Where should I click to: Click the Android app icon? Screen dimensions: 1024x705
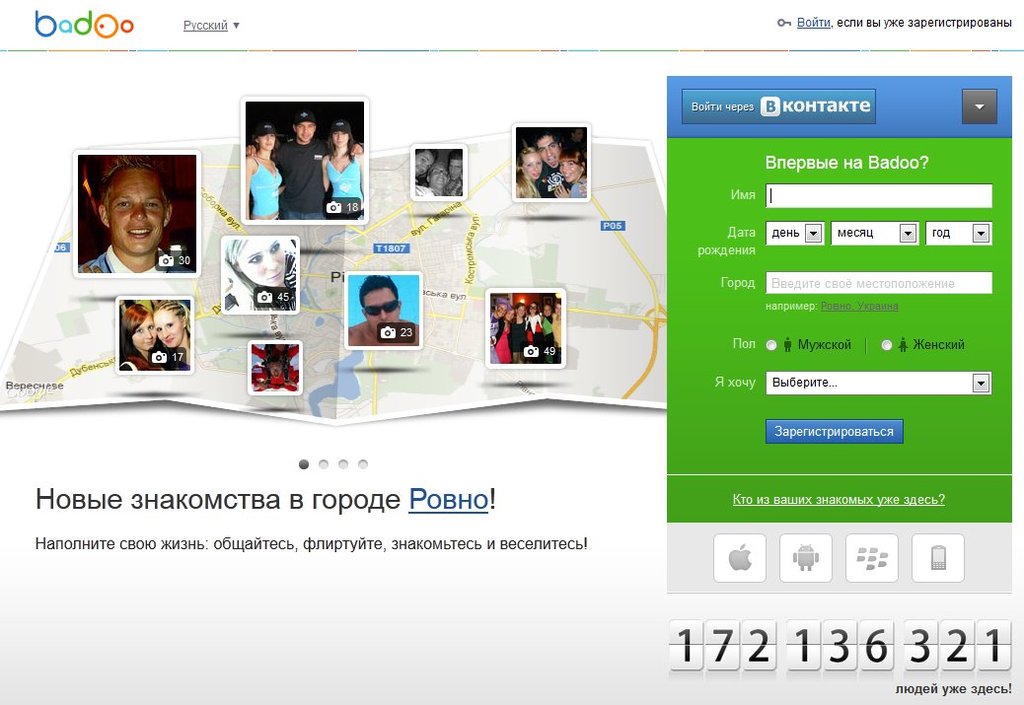tap(805, 558)
